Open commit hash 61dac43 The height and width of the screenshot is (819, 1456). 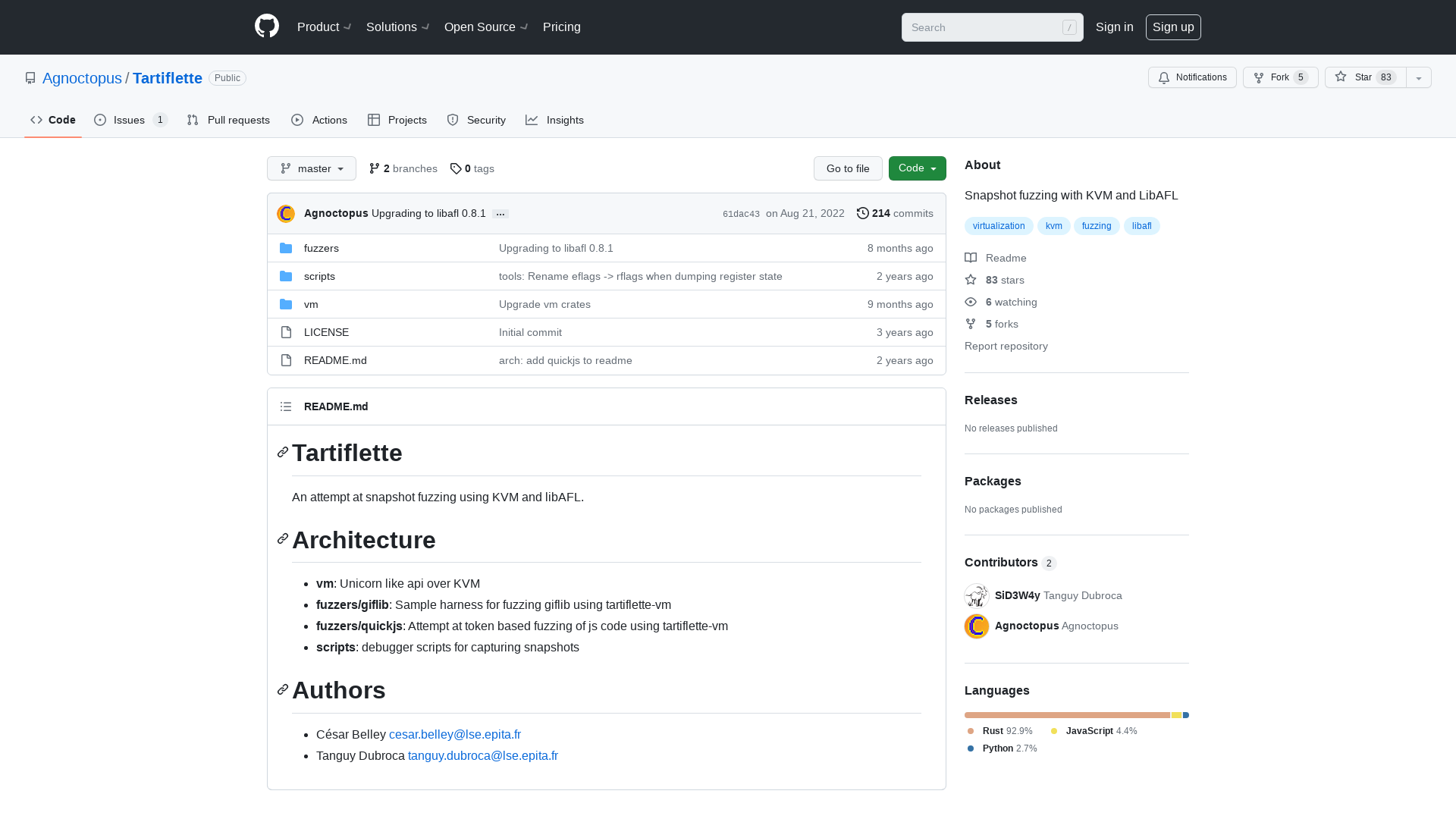(x=741, y=214)
